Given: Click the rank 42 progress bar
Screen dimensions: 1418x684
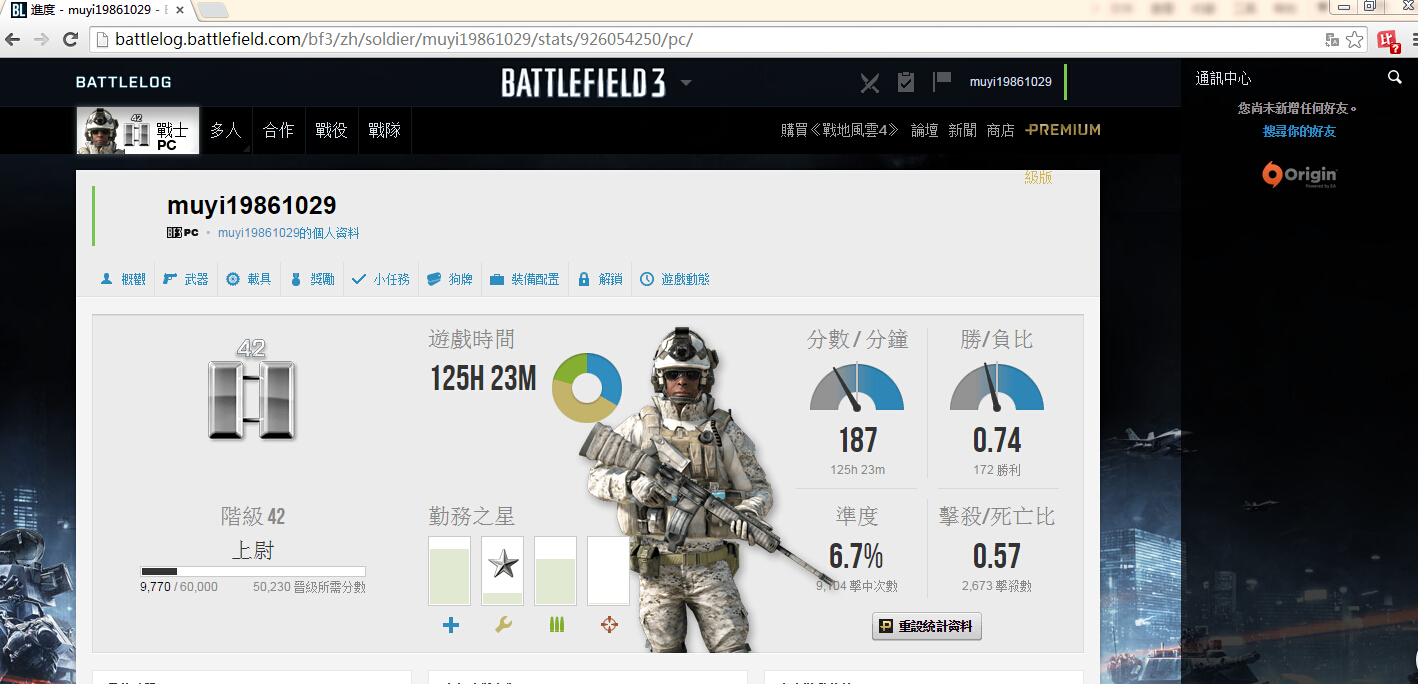Looking at the screenshot, I should coord(253,571).
